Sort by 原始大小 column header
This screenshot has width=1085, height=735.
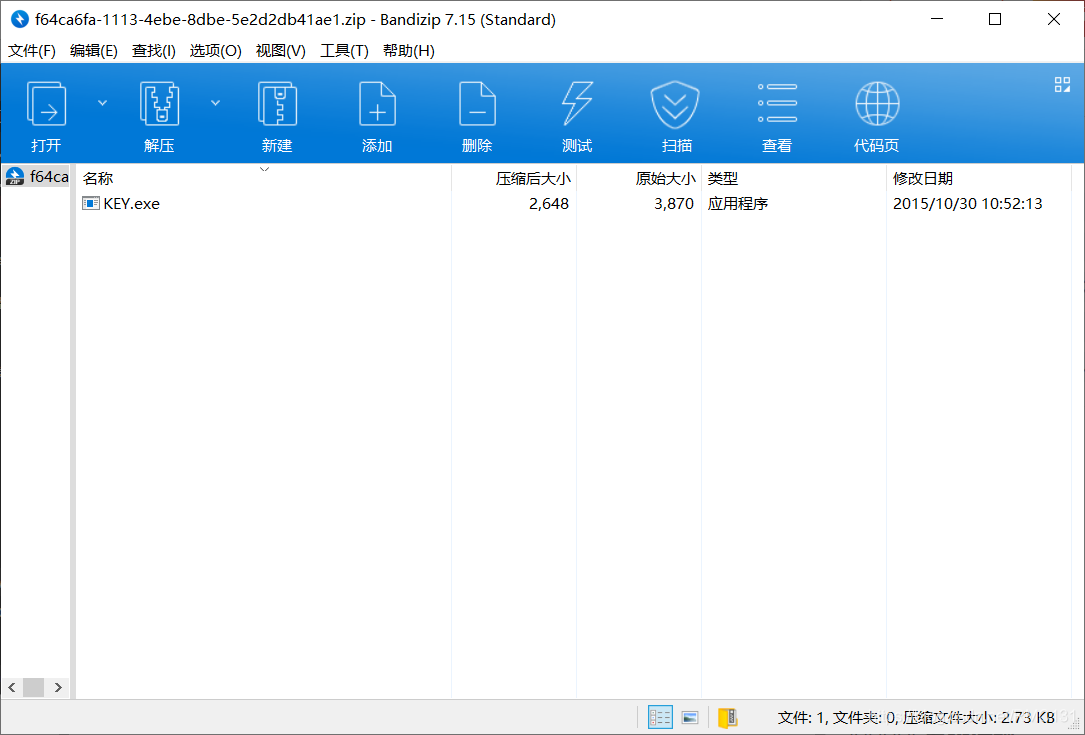pos(639,179)
